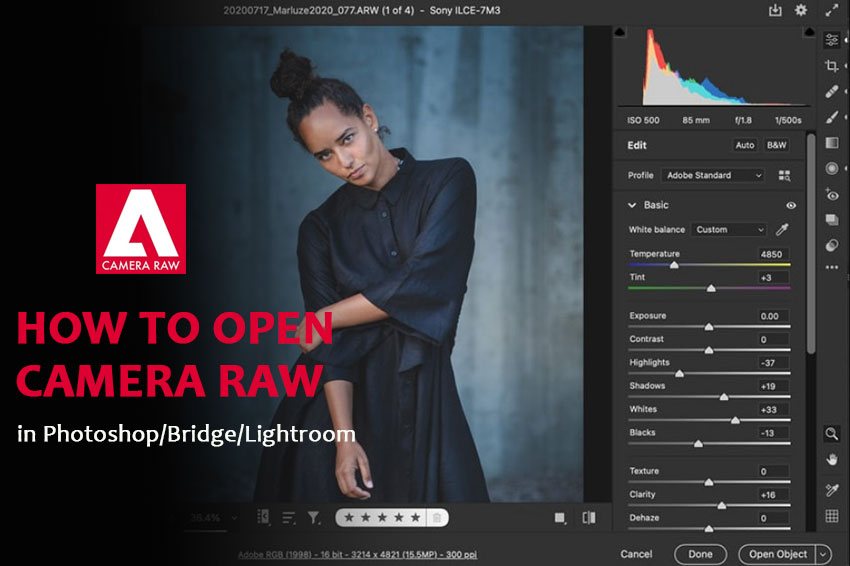Select the Crop tool
The height and width of the screenshot is (566, 850).
pyautogui.click(x=832, y=66)
